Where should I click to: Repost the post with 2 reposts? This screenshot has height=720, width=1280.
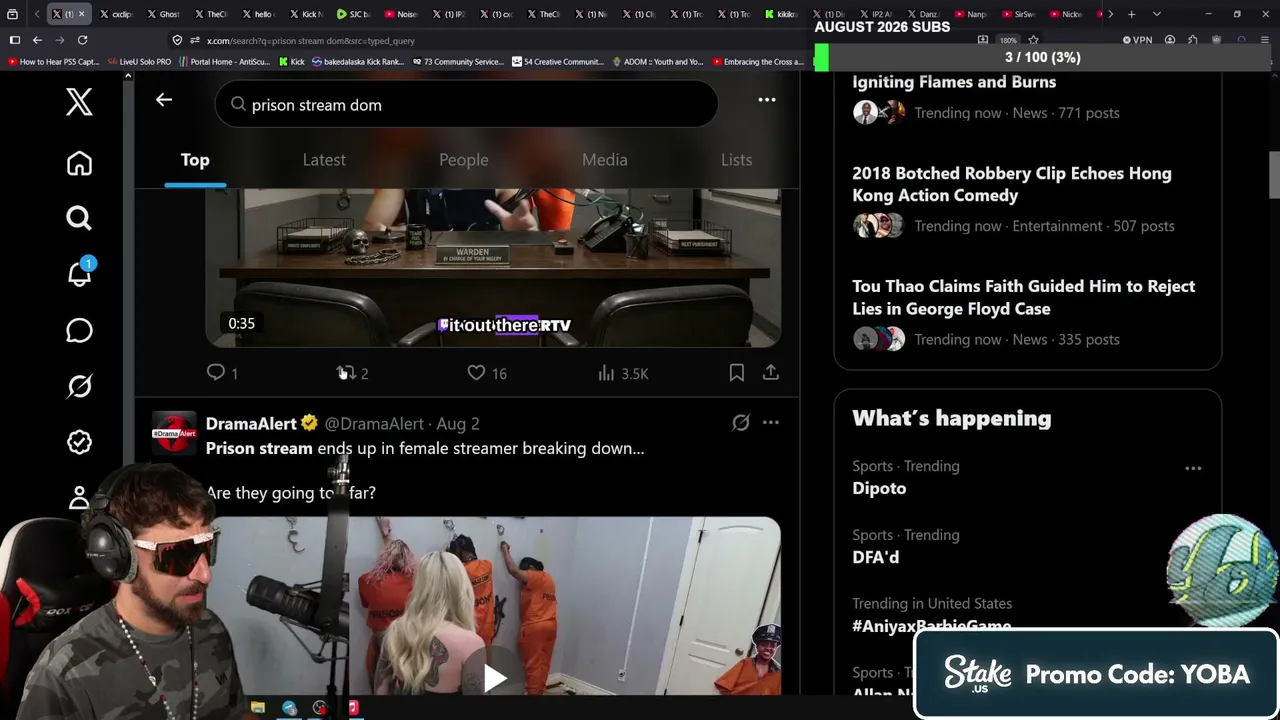(352, 373)
